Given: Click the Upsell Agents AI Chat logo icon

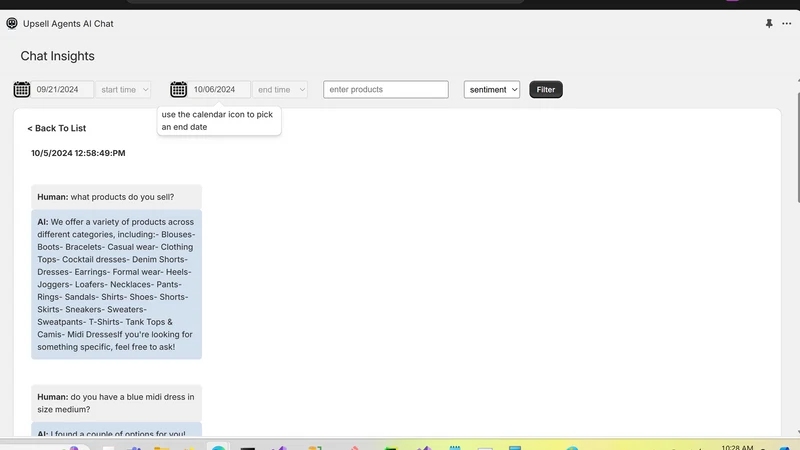Looking at the screenshot, I should tap(12, 23).
